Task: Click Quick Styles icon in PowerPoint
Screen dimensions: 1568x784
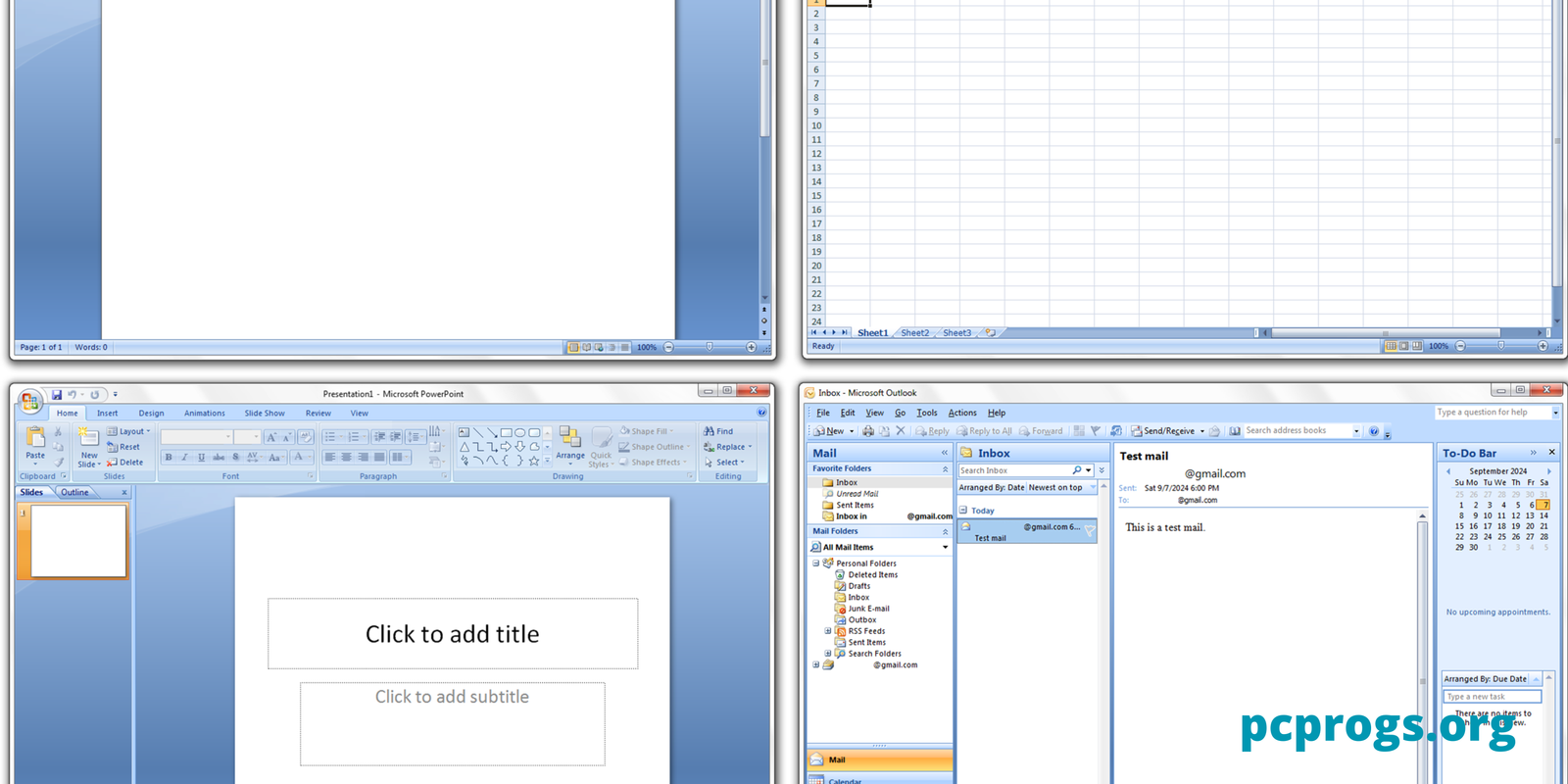Action: click(601, 437)
